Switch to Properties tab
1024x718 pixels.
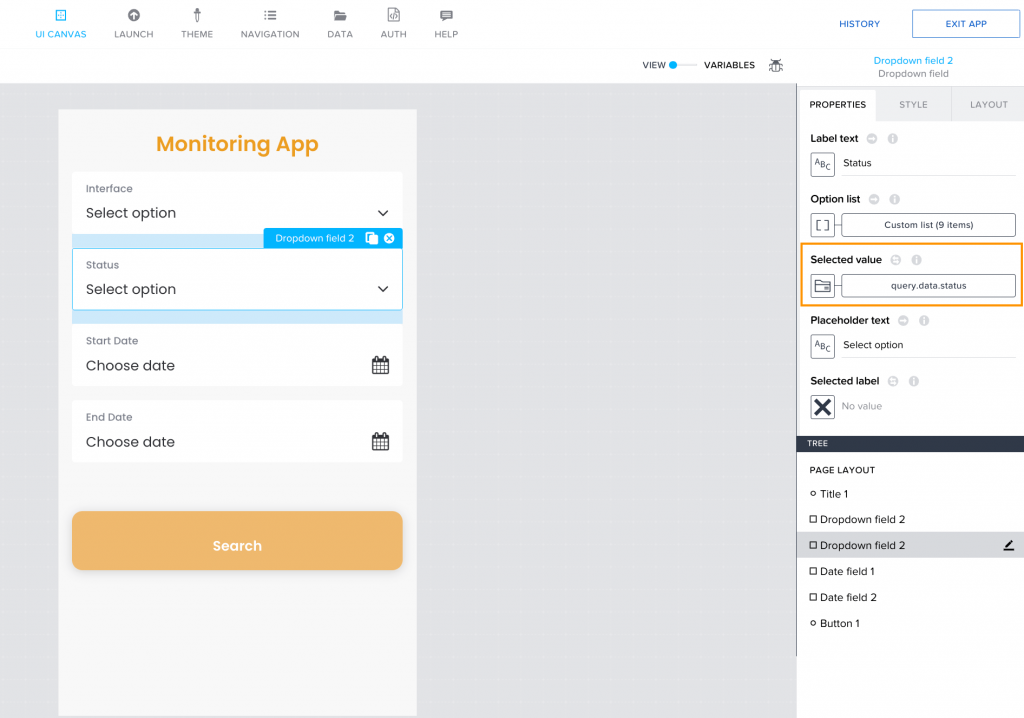[837, 105]
